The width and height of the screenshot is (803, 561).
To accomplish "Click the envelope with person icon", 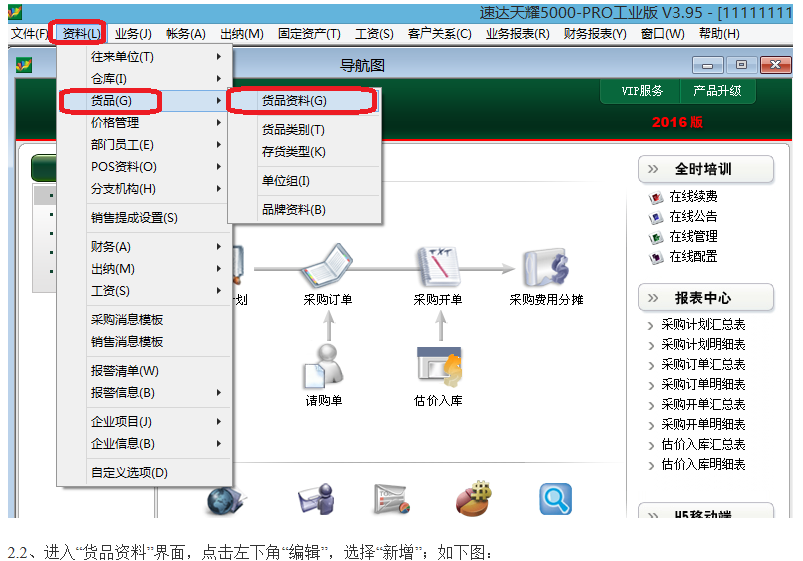I will [x=316, y=498].
